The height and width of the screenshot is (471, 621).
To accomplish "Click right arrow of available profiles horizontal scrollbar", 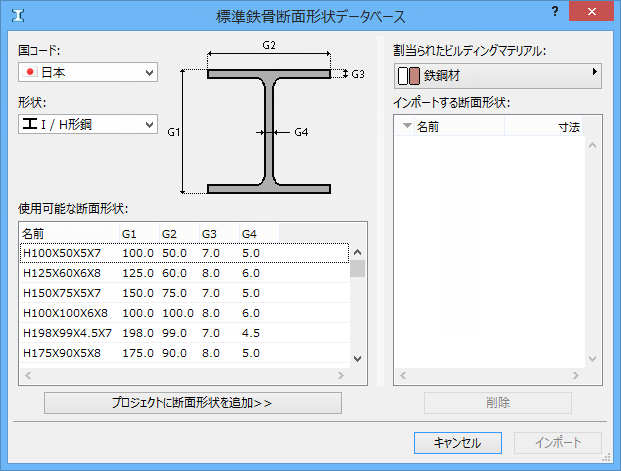I will 341,375.
